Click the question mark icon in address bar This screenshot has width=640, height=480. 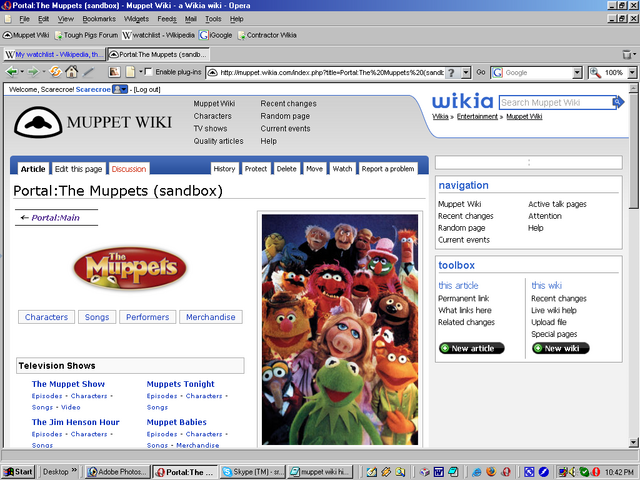(x=451, y=73)
